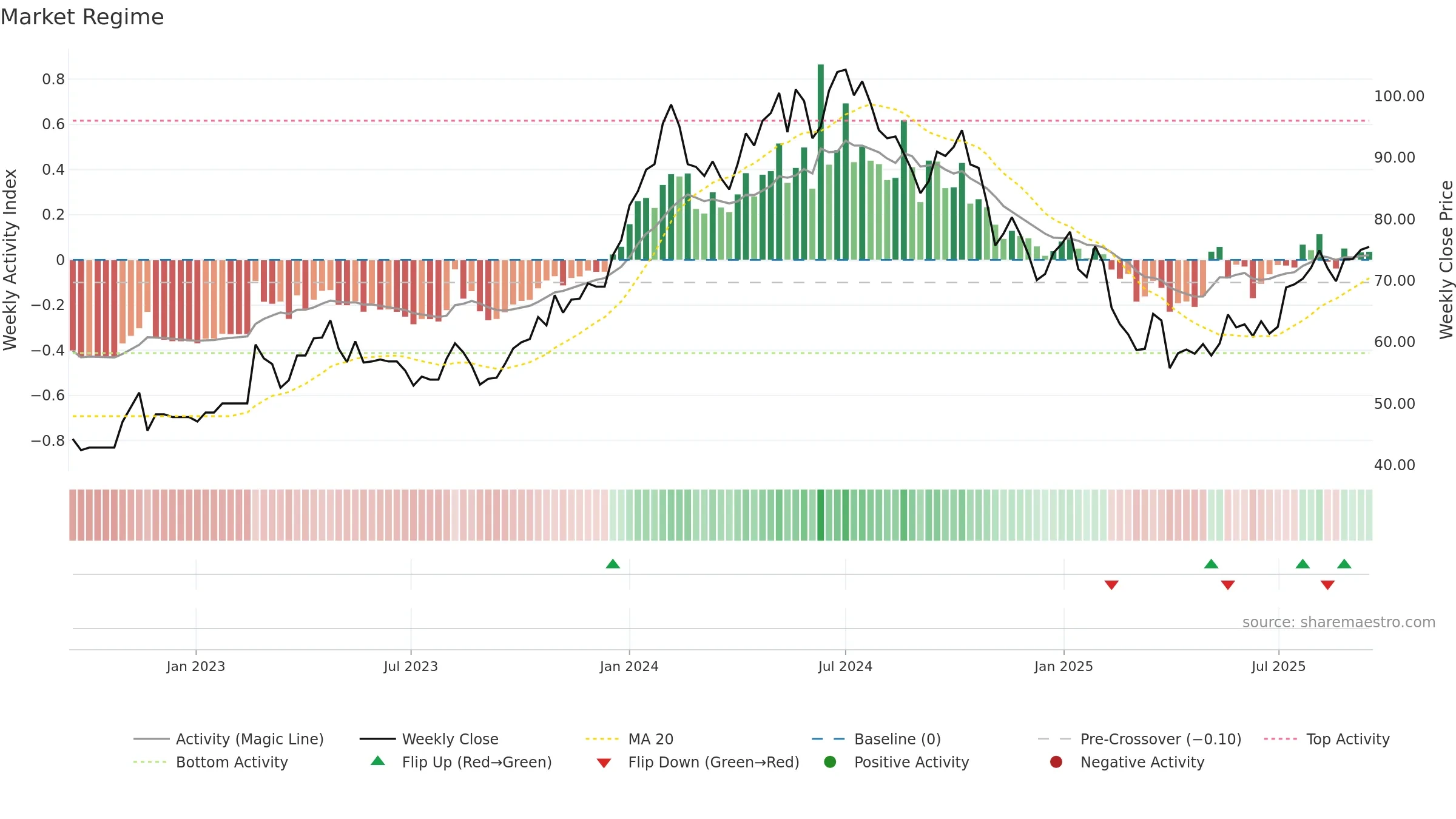The image size is (1456, 819).
Task: Click the Jul 2023 axis label
Action: [411, 667]
